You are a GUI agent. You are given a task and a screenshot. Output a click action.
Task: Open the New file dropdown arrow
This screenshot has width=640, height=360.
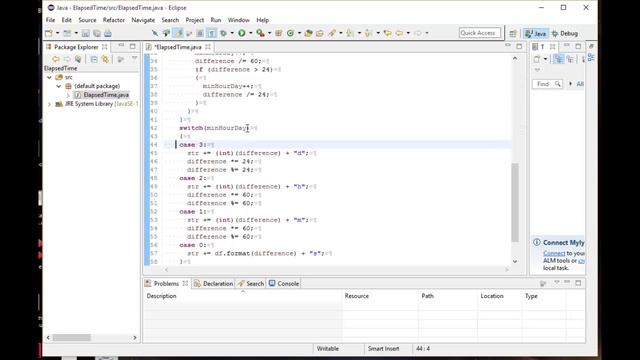click(58, 33)
